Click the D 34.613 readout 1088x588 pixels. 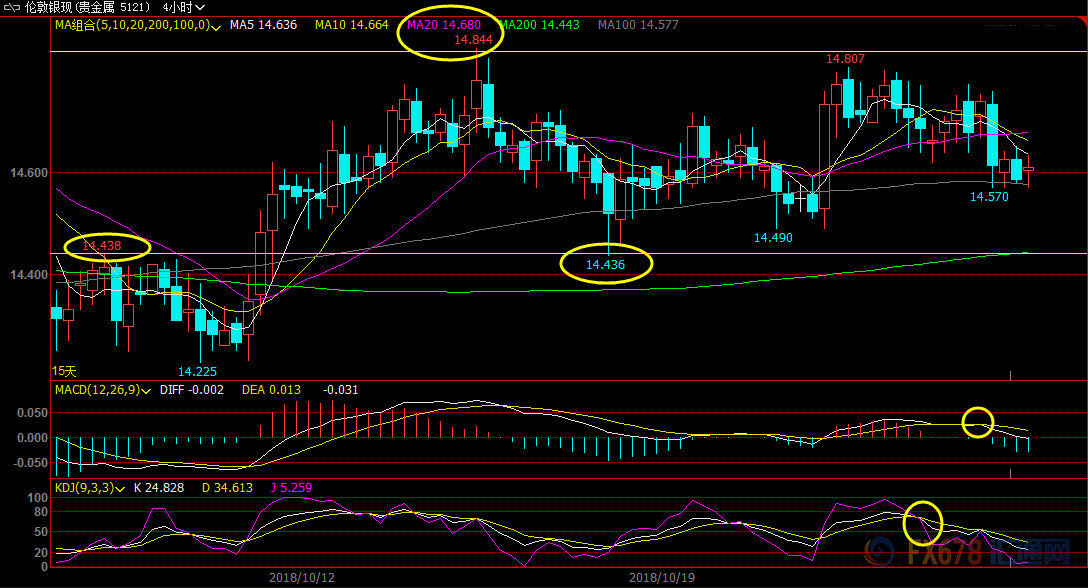point(227,488)
